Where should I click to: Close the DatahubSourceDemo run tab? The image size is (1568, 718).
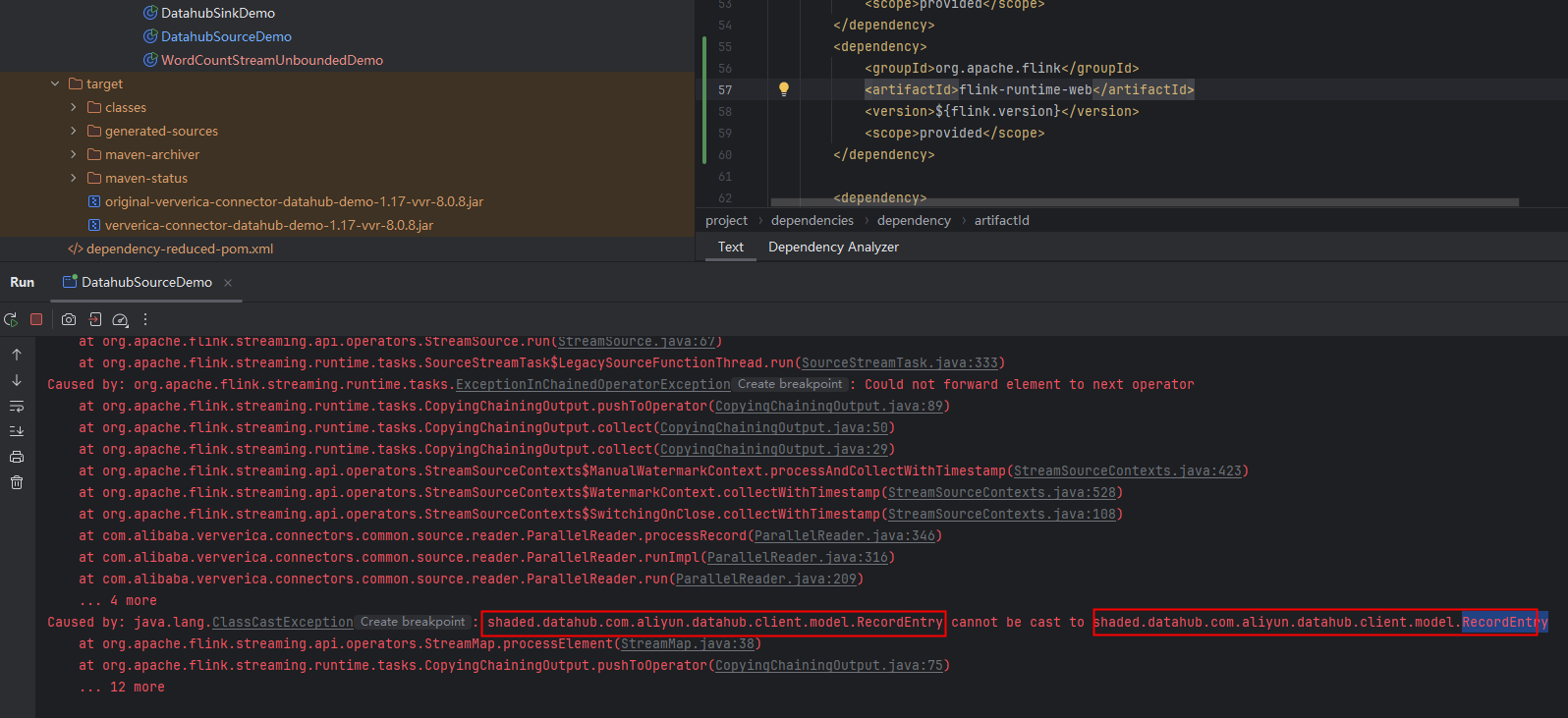coord(228,283)
